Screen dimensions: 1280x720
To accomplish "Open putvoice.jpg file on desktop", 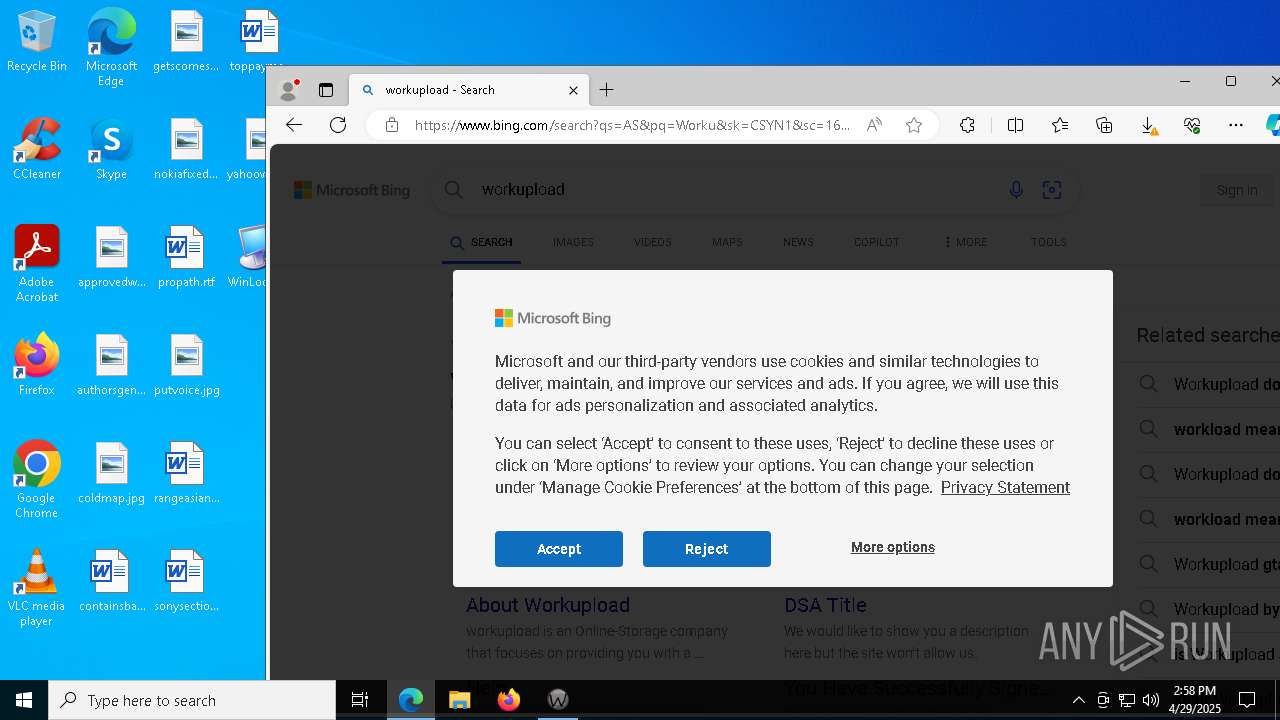I will pos(186,366).
